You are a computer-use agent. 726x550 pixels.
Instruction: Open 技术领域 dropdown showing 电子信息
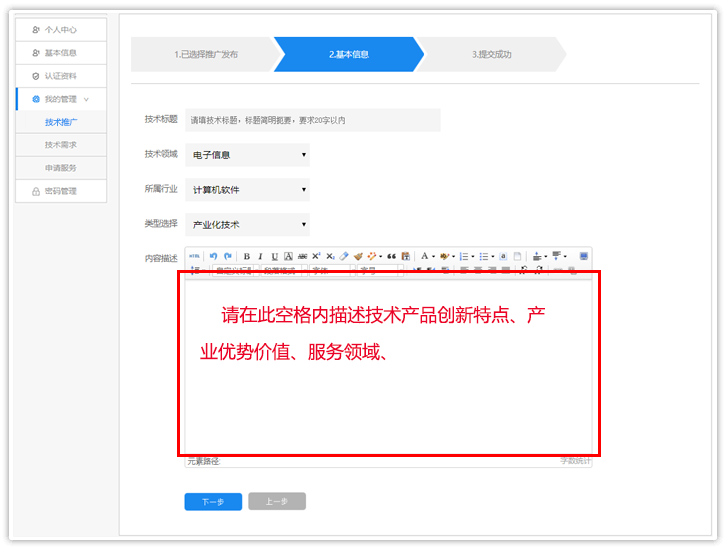point(248,155)
